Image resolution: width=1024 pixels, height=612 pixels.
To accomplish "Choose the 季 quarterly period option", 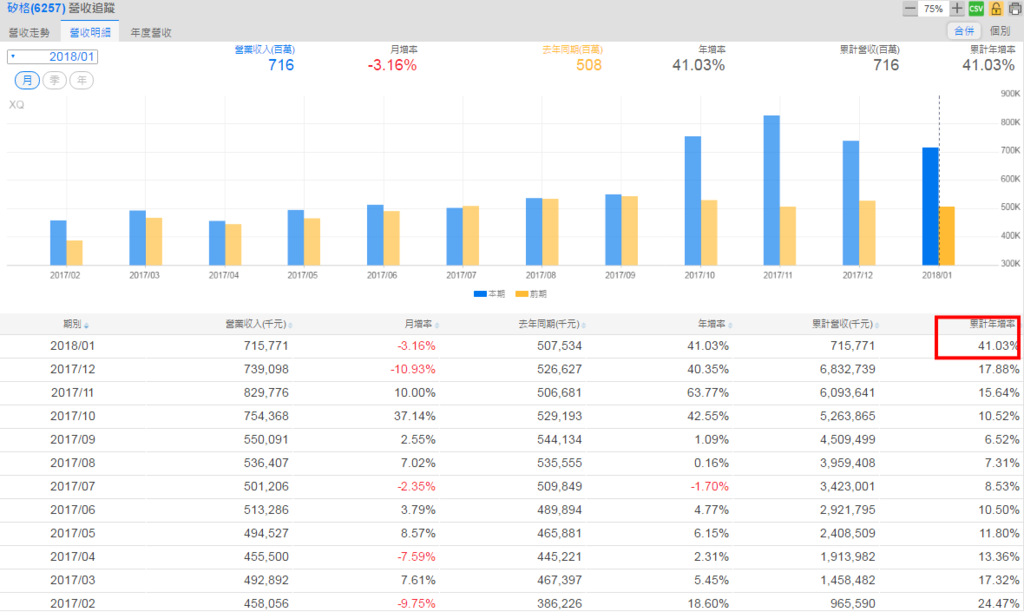I will pyautogui.click(x=54, y=80).
